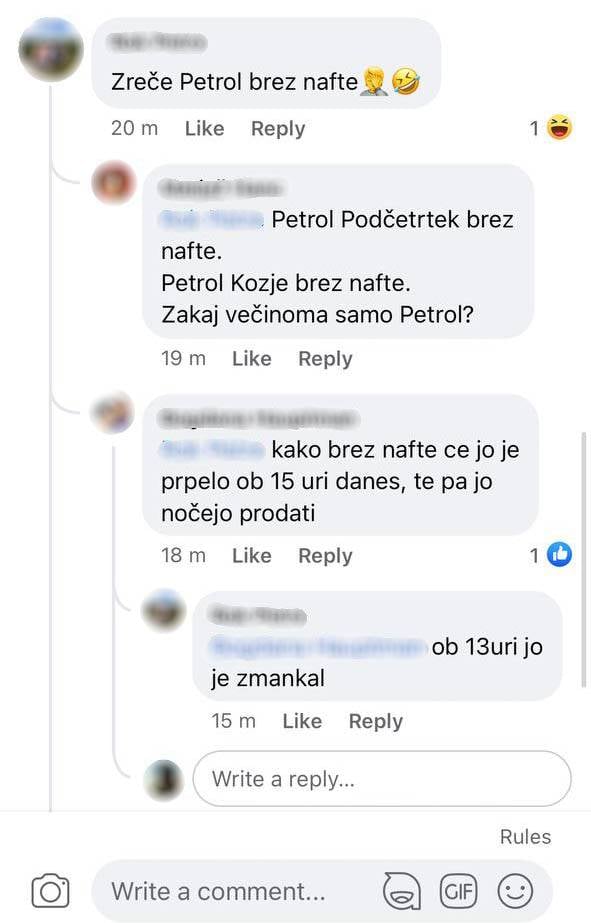Like the comment 'Zreče Petrol brez nafte'
This screenshot has height=923, width=591.
point(204,128)
